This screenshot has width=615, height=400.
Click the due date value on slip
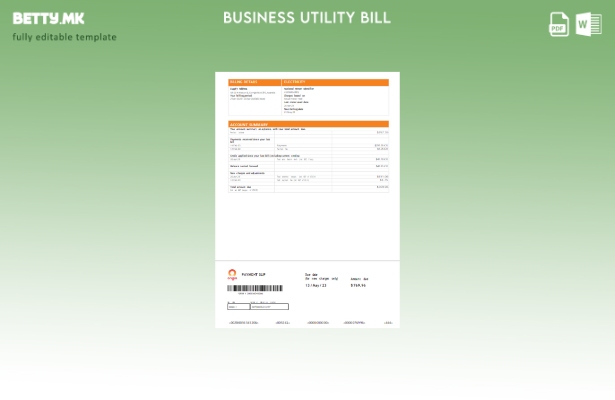(x=316, y=285)
